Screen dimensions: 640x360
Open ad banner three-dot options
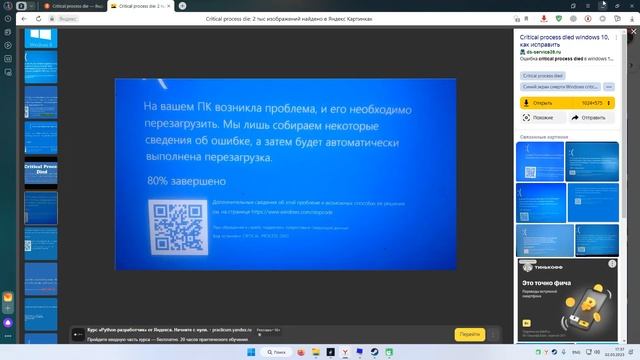coord(493,335)
